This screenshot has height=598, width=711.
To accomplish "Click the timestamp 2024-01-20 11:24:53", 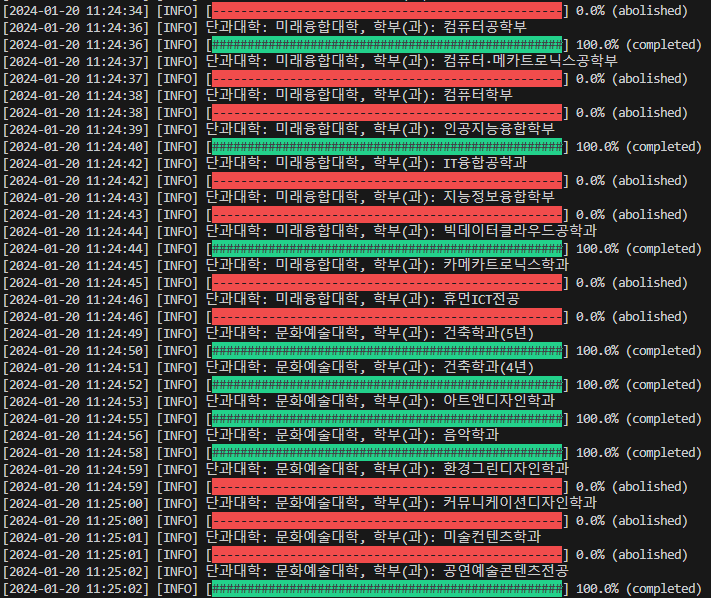I will coord(75,402).
